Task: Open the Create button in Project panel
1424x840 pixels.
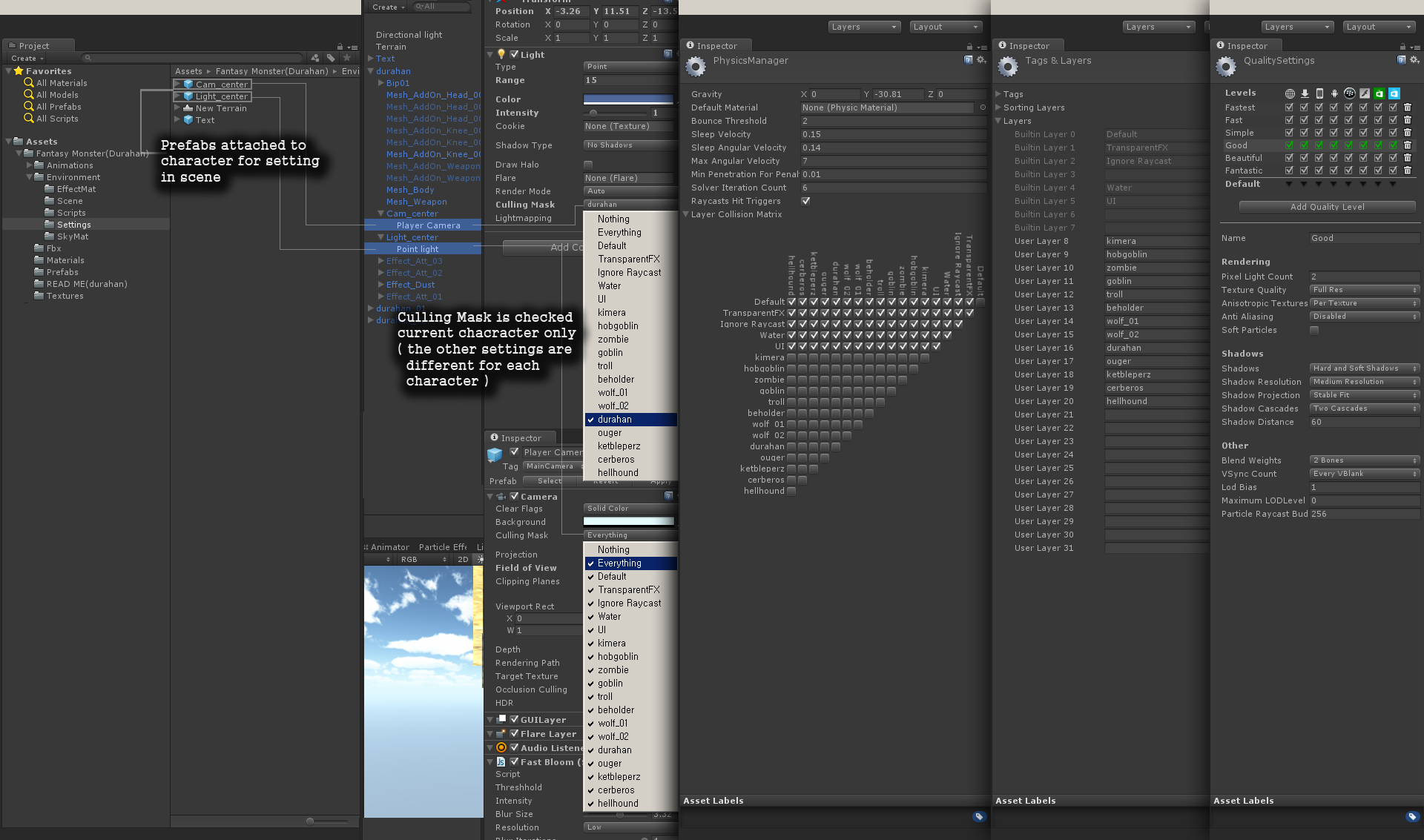Action: [x=27, y=58]
